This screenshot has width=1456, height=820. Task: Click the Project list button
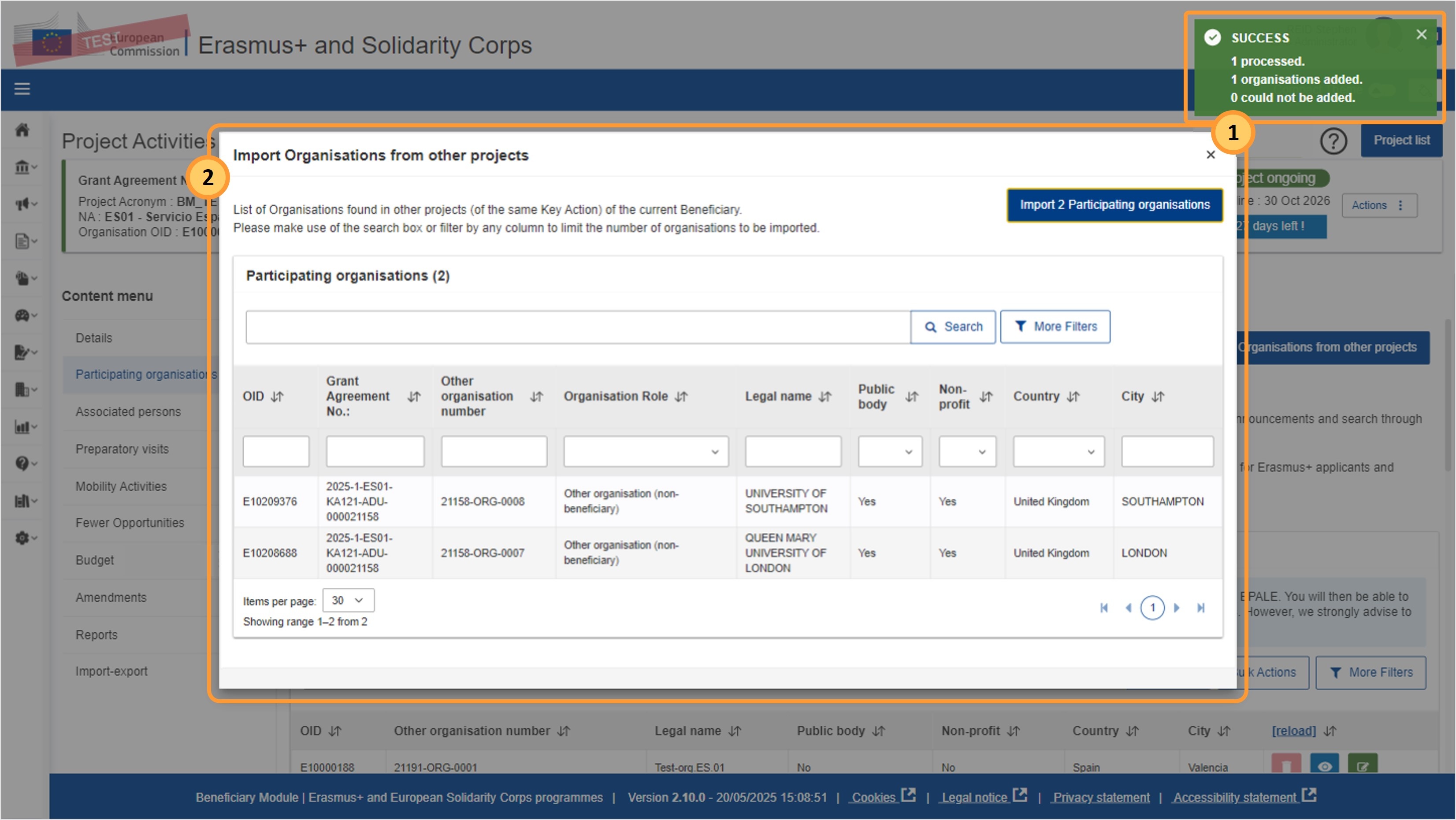coord(1401,140)
